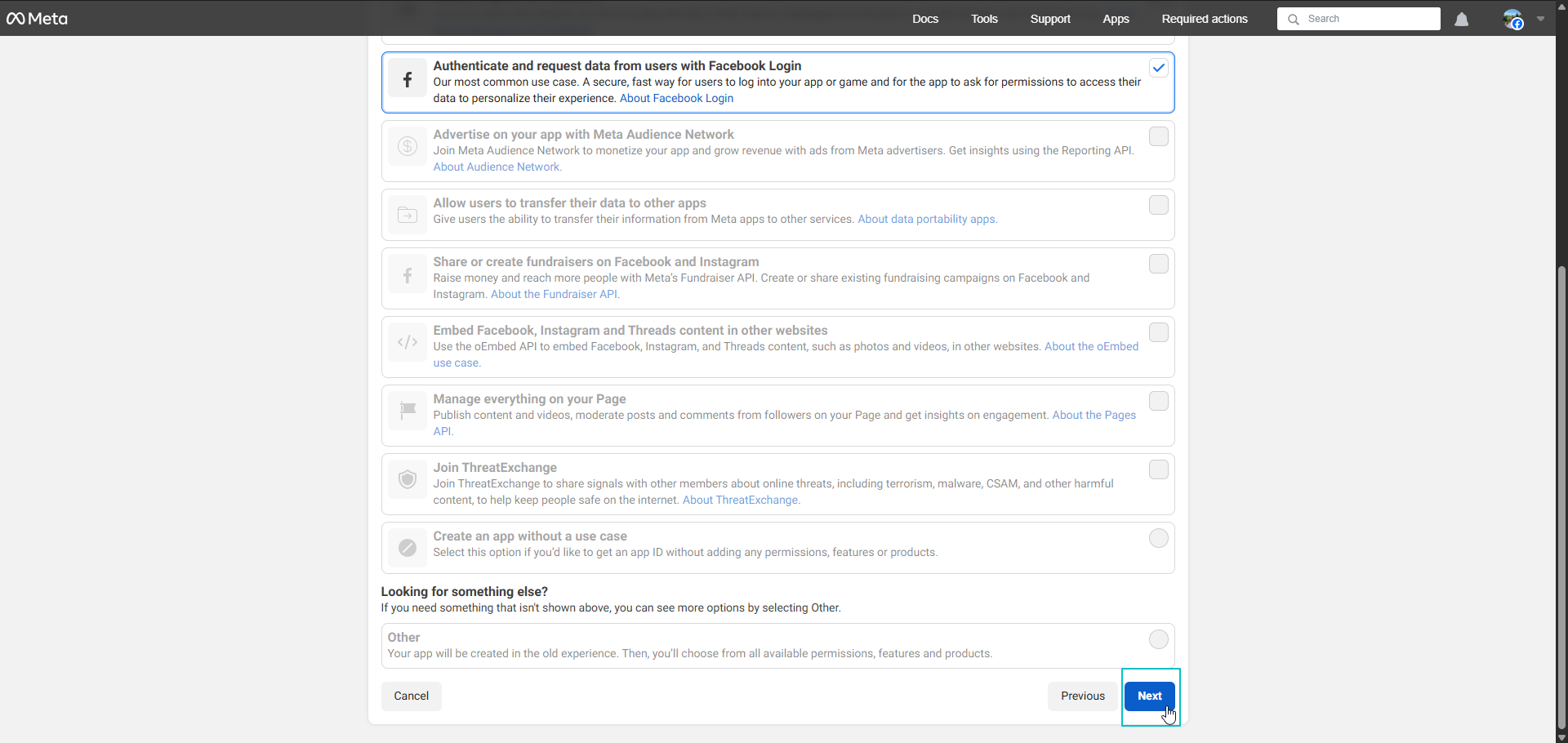1568x743 pixels.
Task: Click the Pages flag icon
Action: point(408,411)
